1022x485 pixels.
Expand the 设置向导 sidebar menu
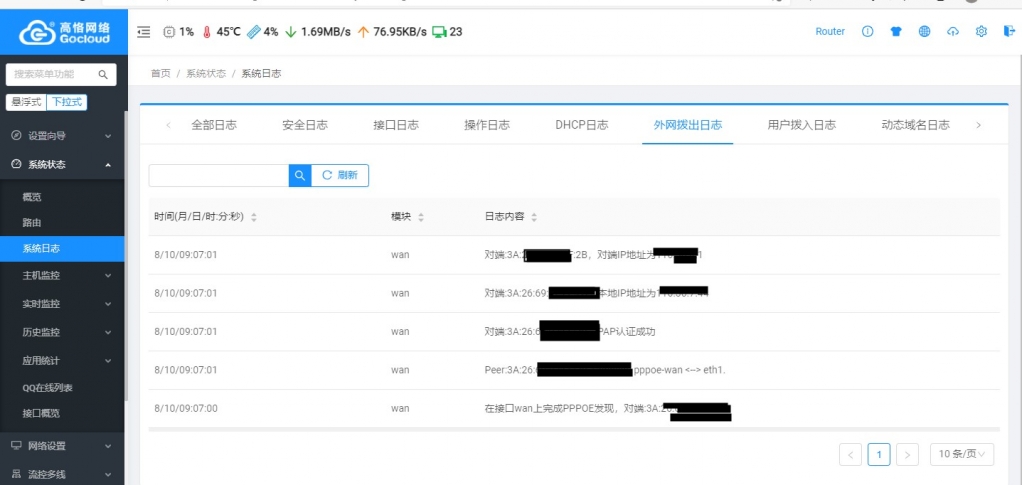tap(62, 136)
